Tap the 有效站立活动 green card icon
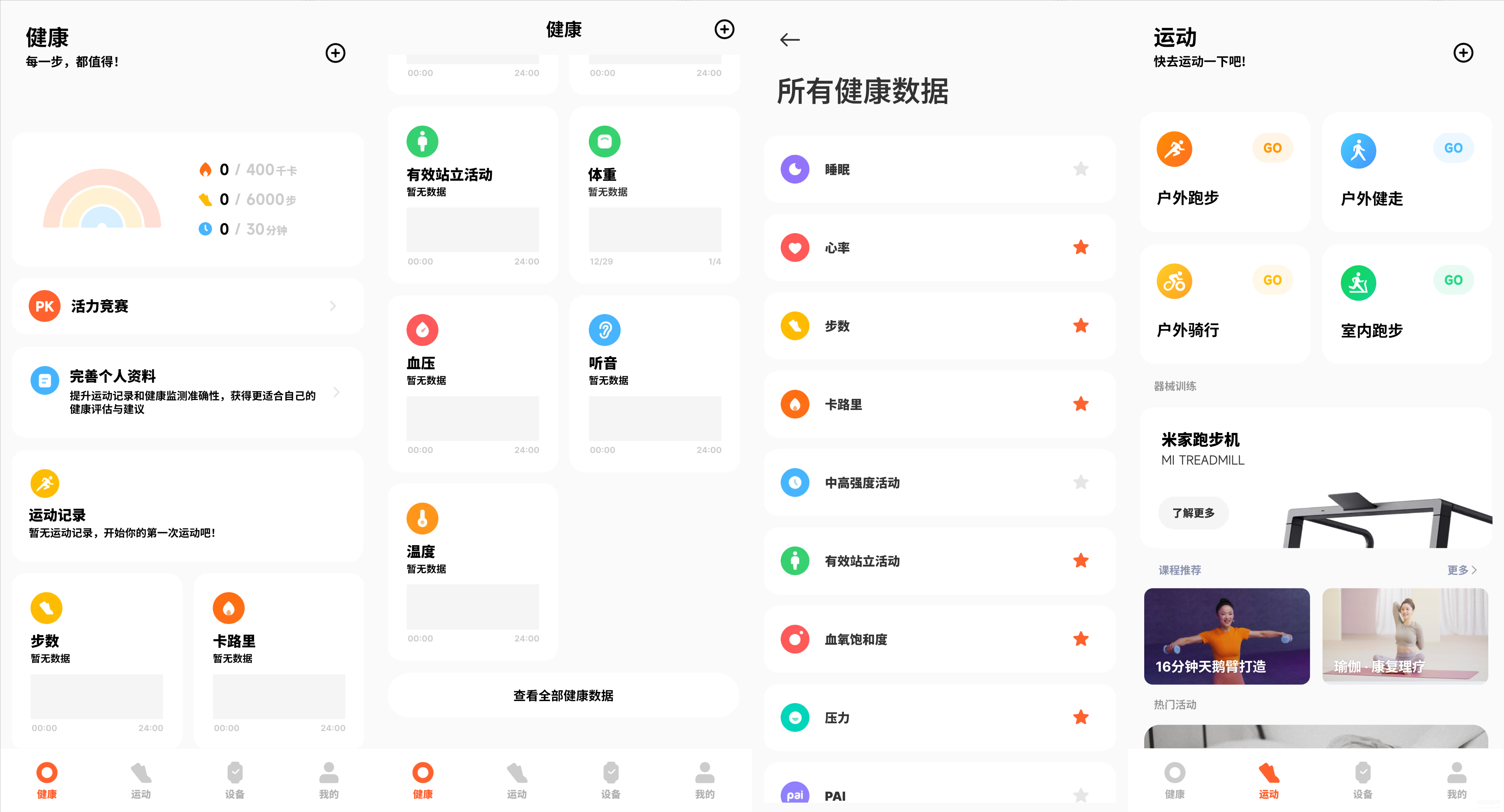The width and height of the screenshot is (1504, 812). tap(422, 141)
